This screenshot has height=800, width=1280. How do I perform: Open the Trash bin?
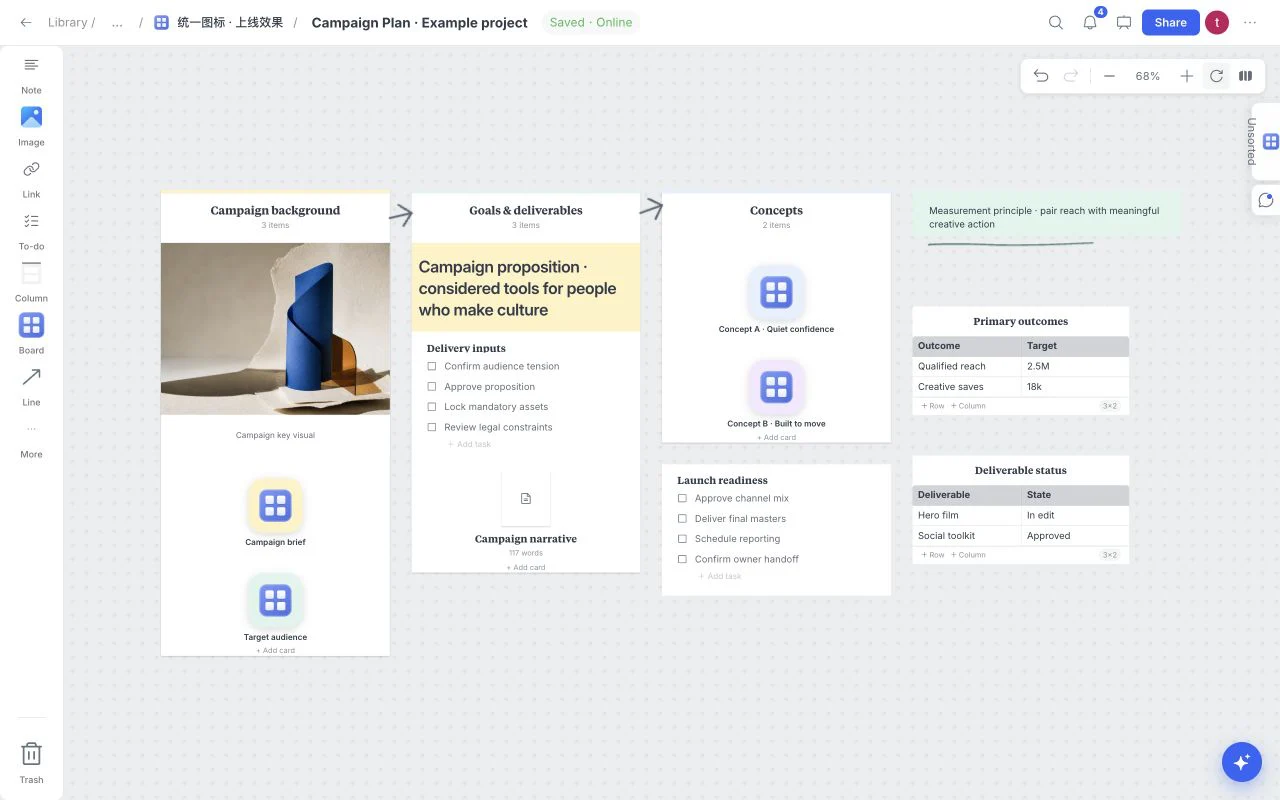tap(31, 762)
